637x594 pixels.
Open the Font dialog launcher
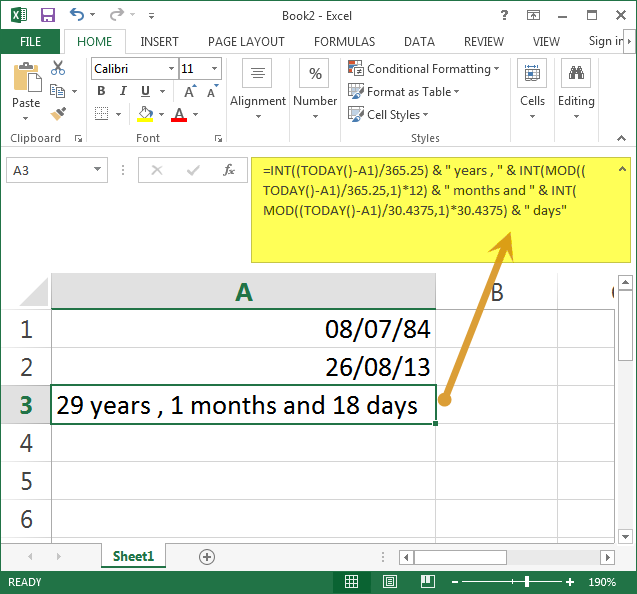tap(218, 139)
